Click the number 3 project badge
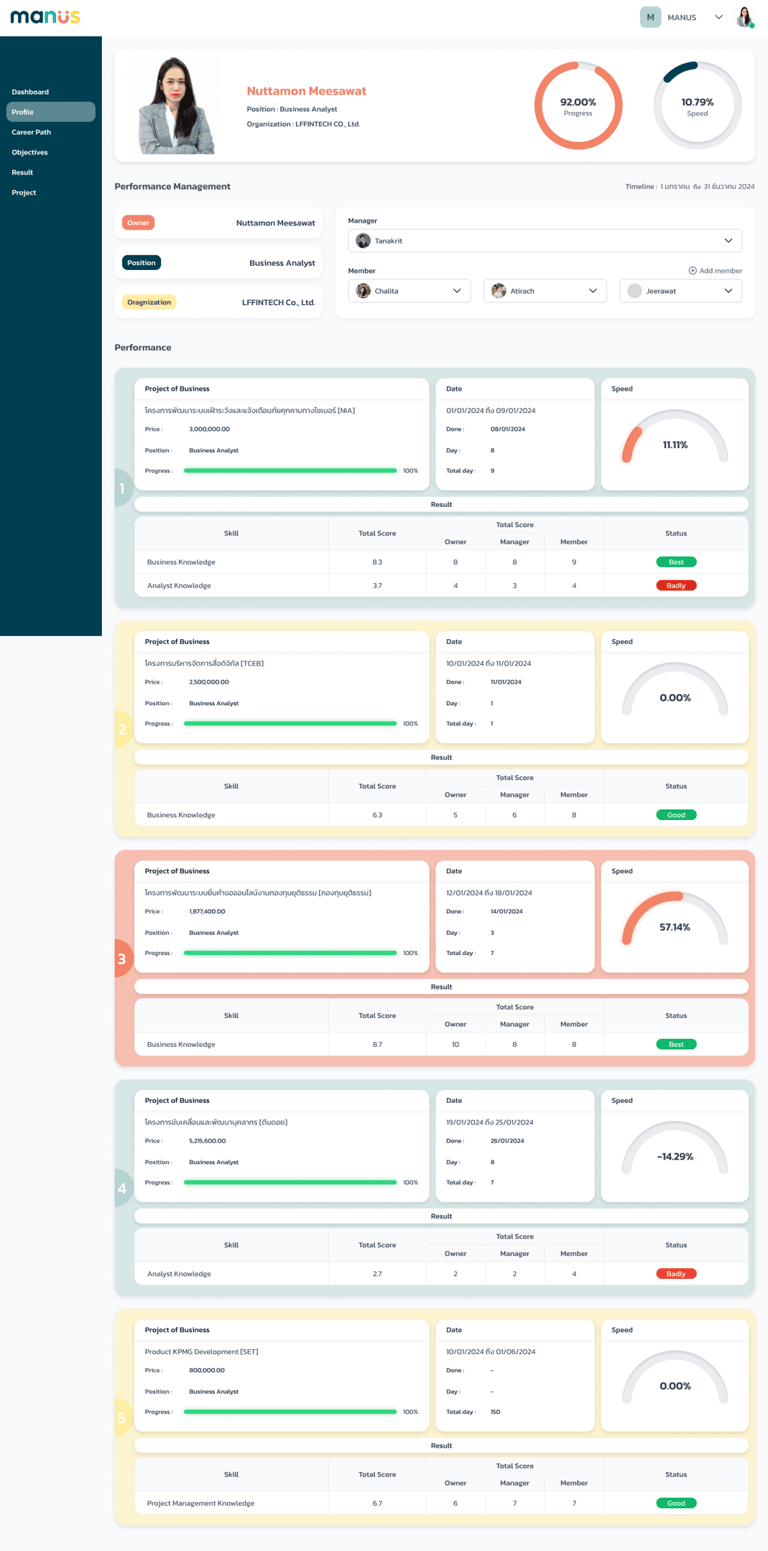 tap(122, 958)
